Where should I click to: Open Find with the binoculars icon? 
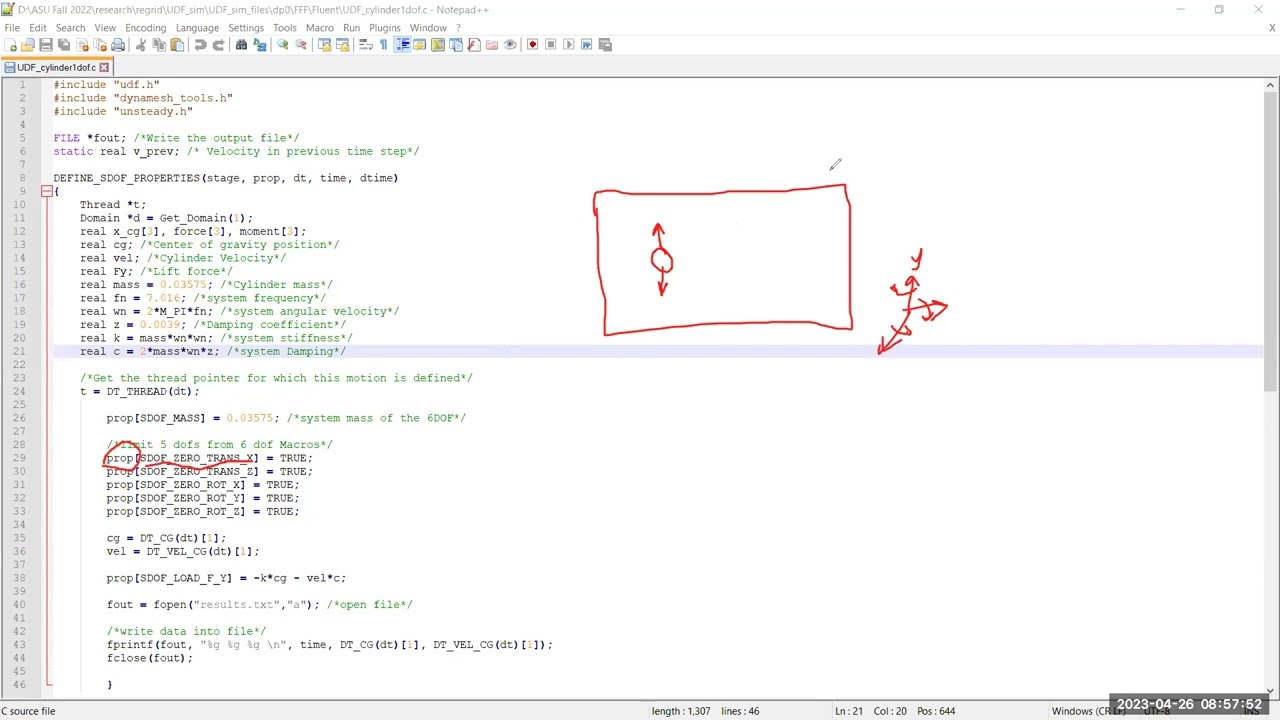(241, 45)
